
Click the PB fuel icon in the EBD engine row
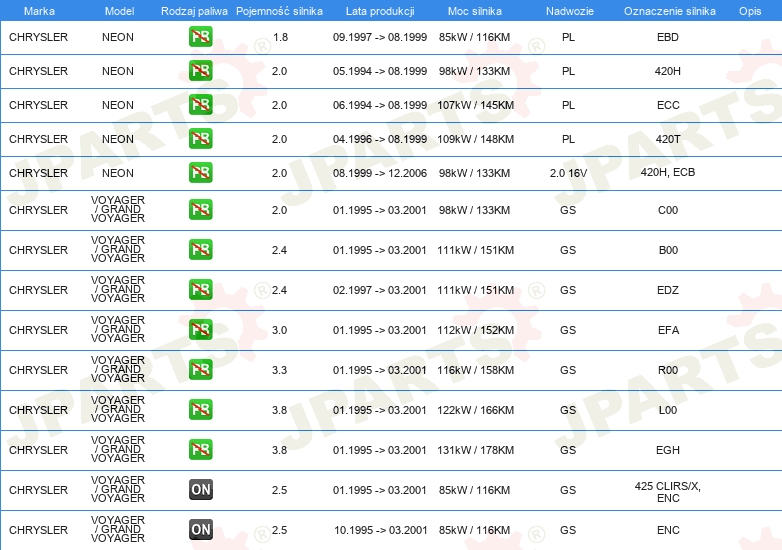201,38
